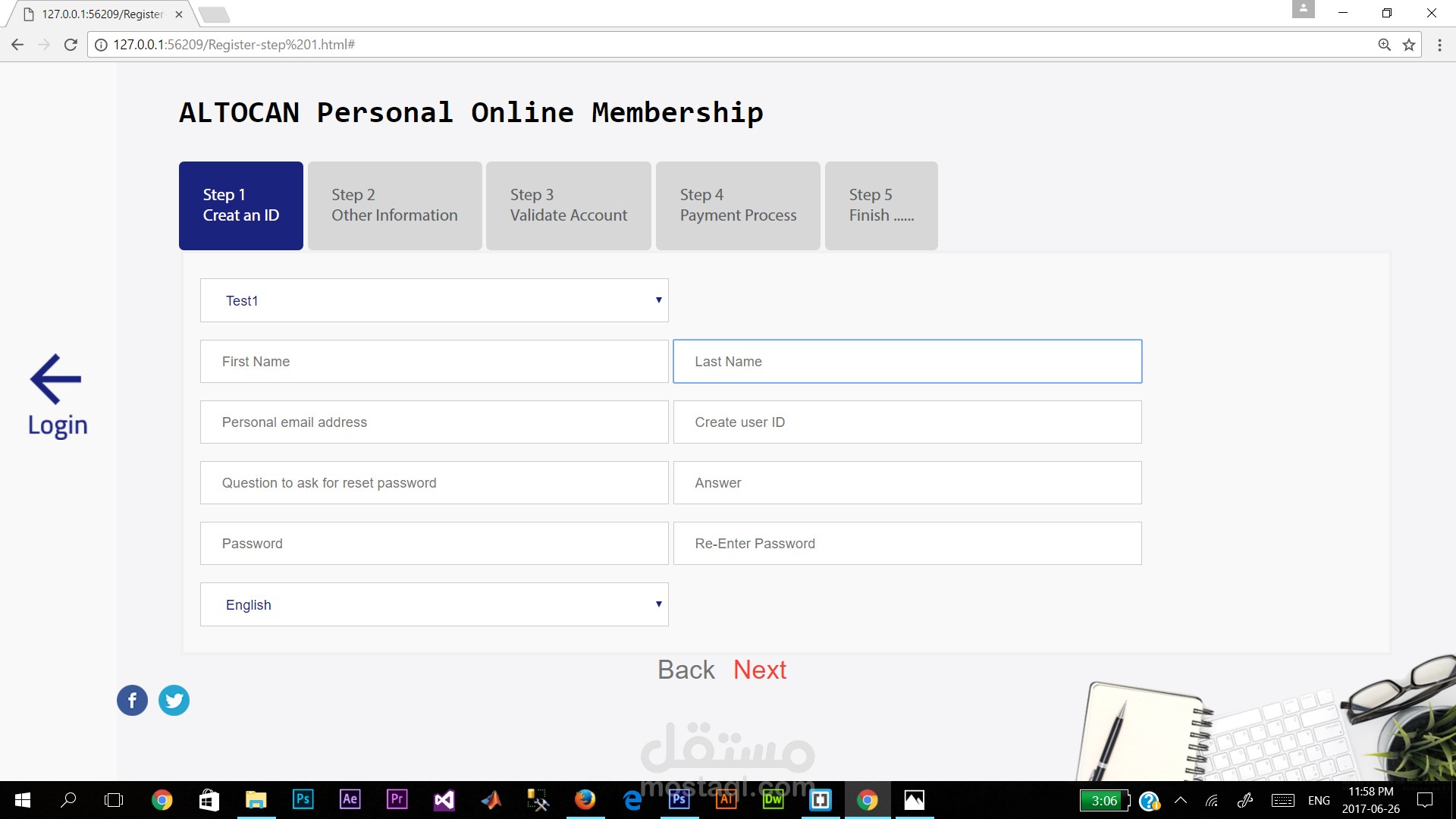This screenshot has height=819, width=1456.
Task: Click the blue back arrow above Login
Action: point(55,378)
